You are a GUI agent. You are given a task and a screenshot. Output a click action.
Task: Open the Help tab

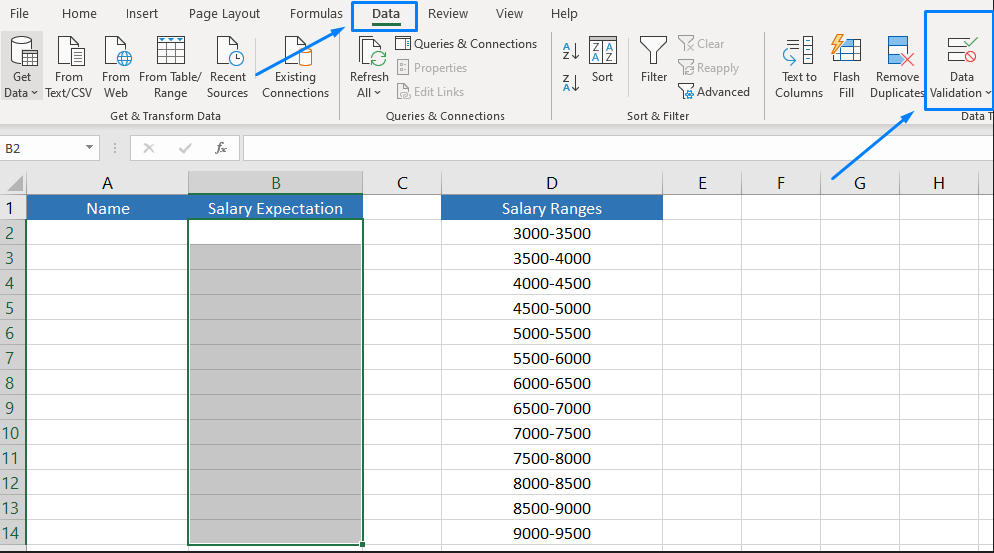[564, 13]
